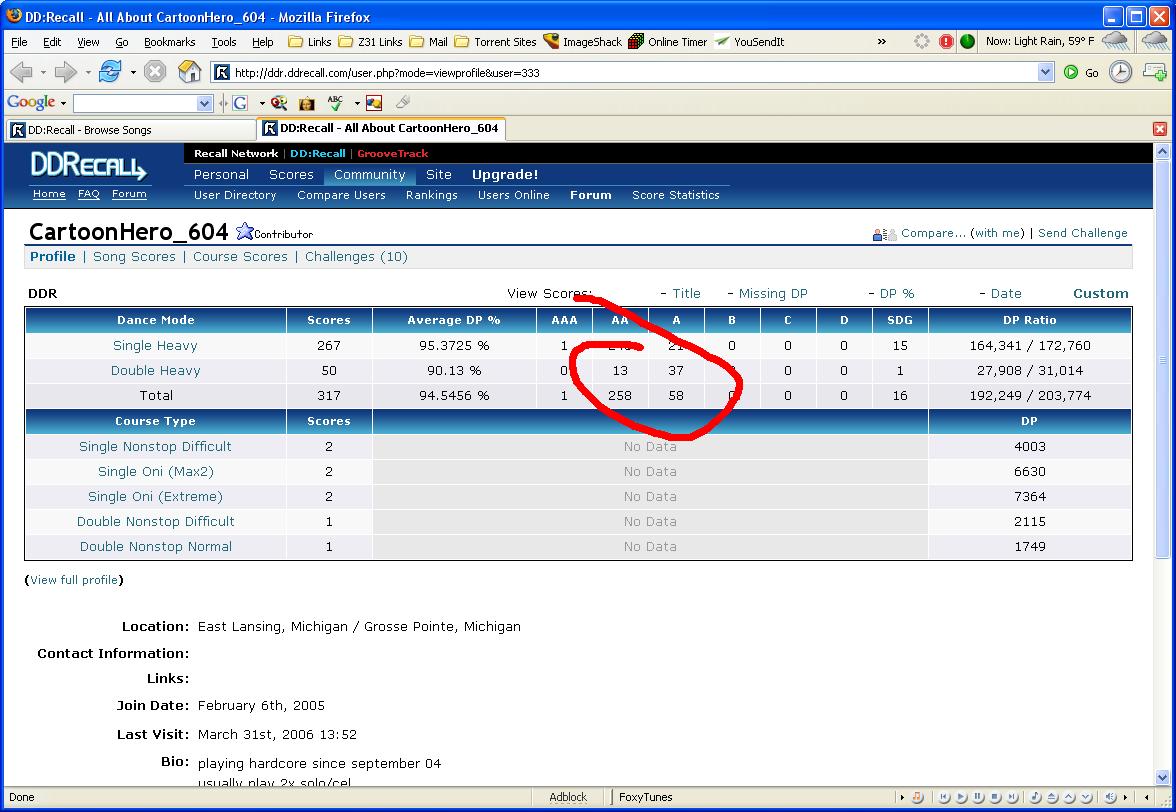Reload the page with the refresh icon
The image size is (1176, 812).
pos(110,72)
